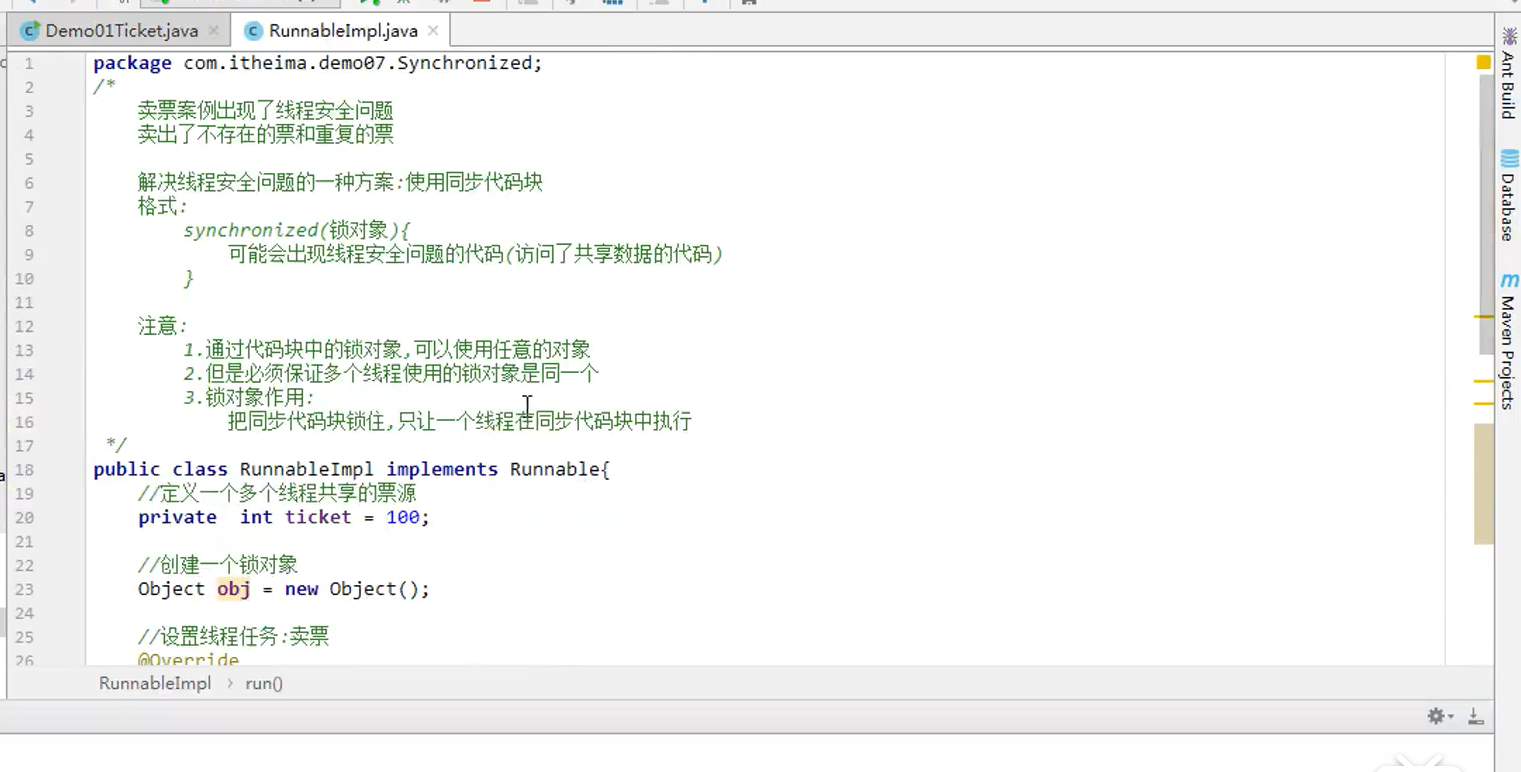Image resolution: width=1521 pixels, height=772 pixels.
Task: Click the RunnableImpl breadcrumb
Action: coord(155,684)
